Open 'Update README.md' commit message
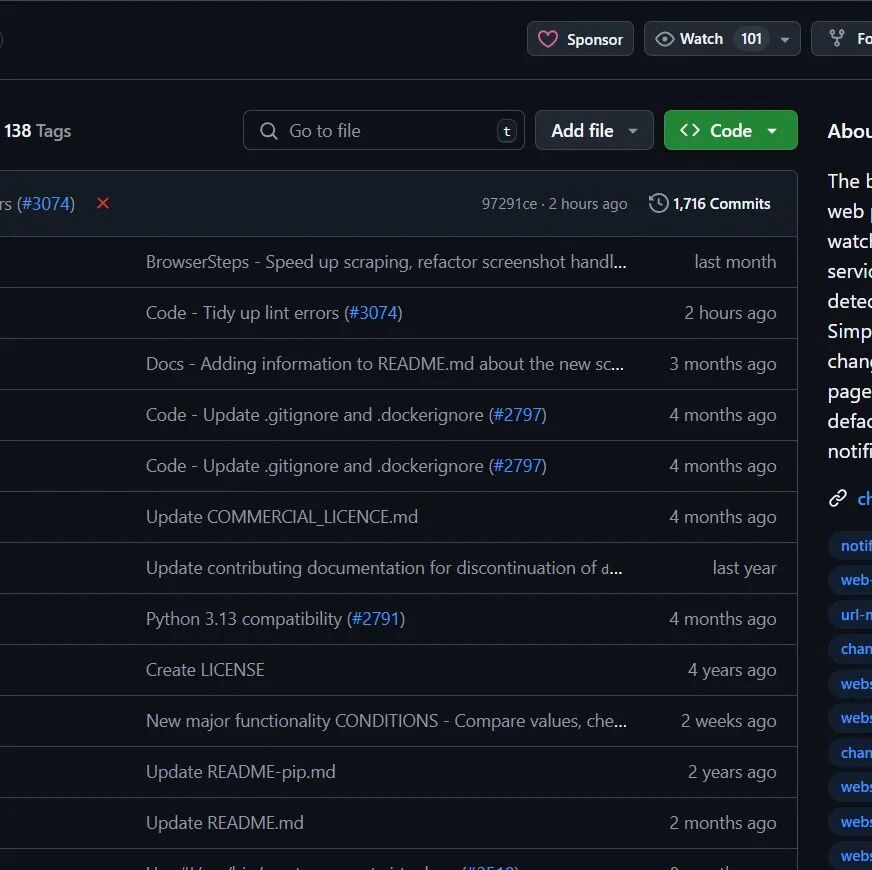Image resolution: width=872 pixels, height=870 pixels. (225, 823)
